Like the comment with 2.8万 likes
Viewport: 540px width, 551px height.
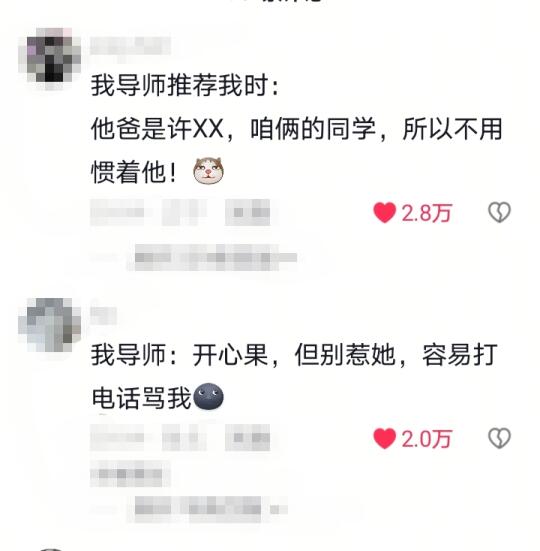[384, 213]
